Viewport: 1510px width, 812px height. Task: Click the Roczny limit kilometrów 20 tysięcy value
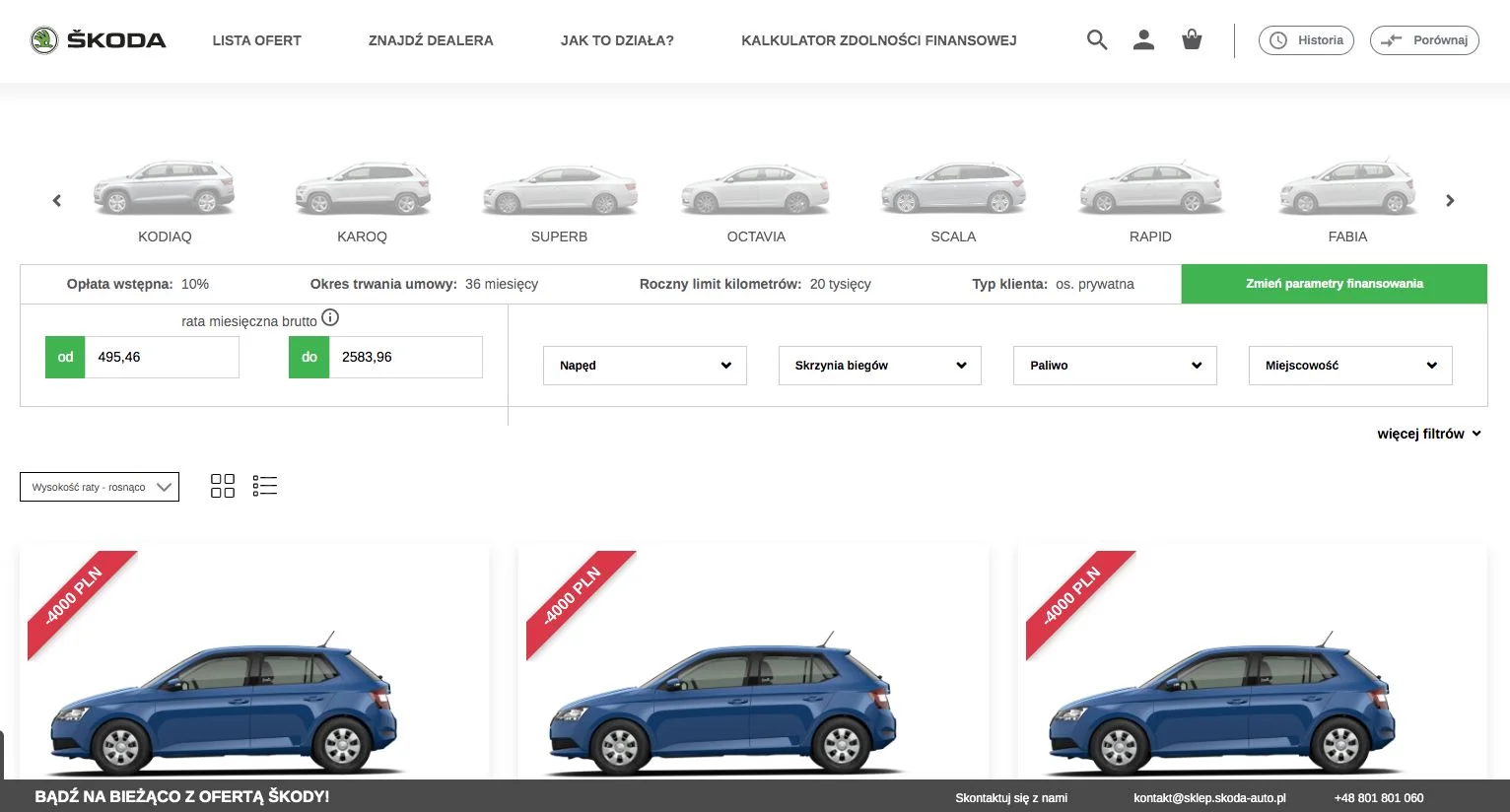(841, 284)
